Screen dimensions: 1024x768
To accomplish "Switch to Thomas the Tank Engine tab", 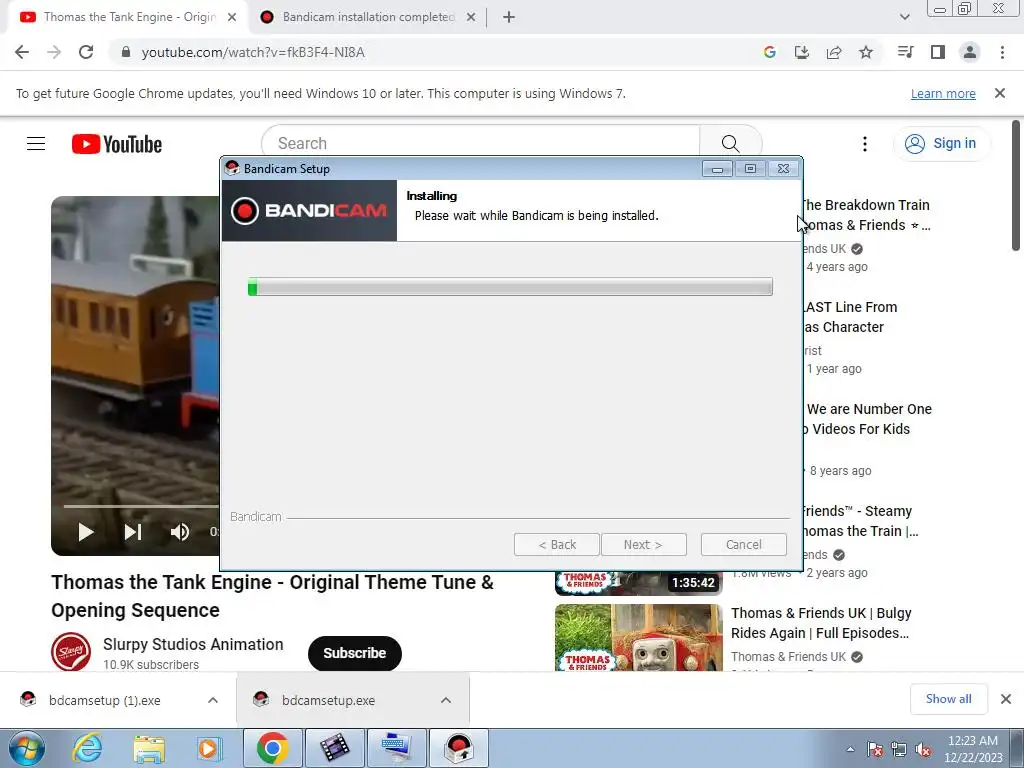I will pyautogui.click(x=128, y=17).
